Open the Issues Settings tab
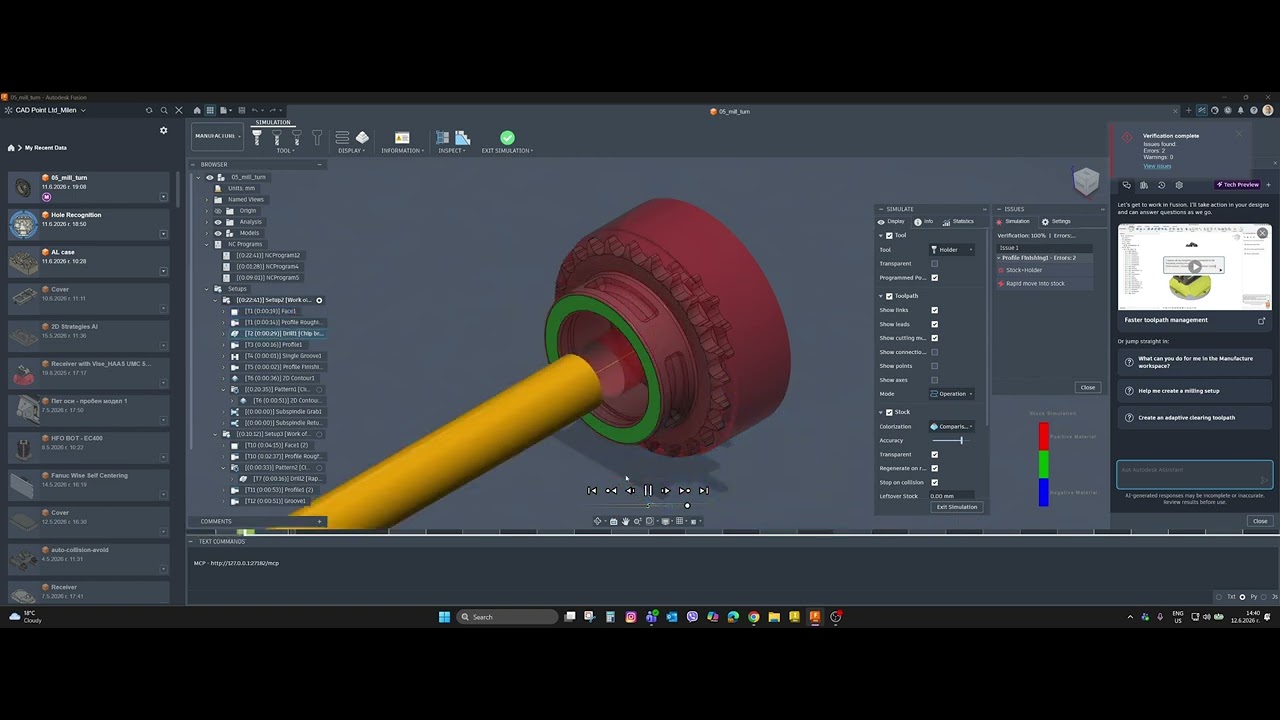This screenshot has width=1280, height=720. pos(1056,221)
